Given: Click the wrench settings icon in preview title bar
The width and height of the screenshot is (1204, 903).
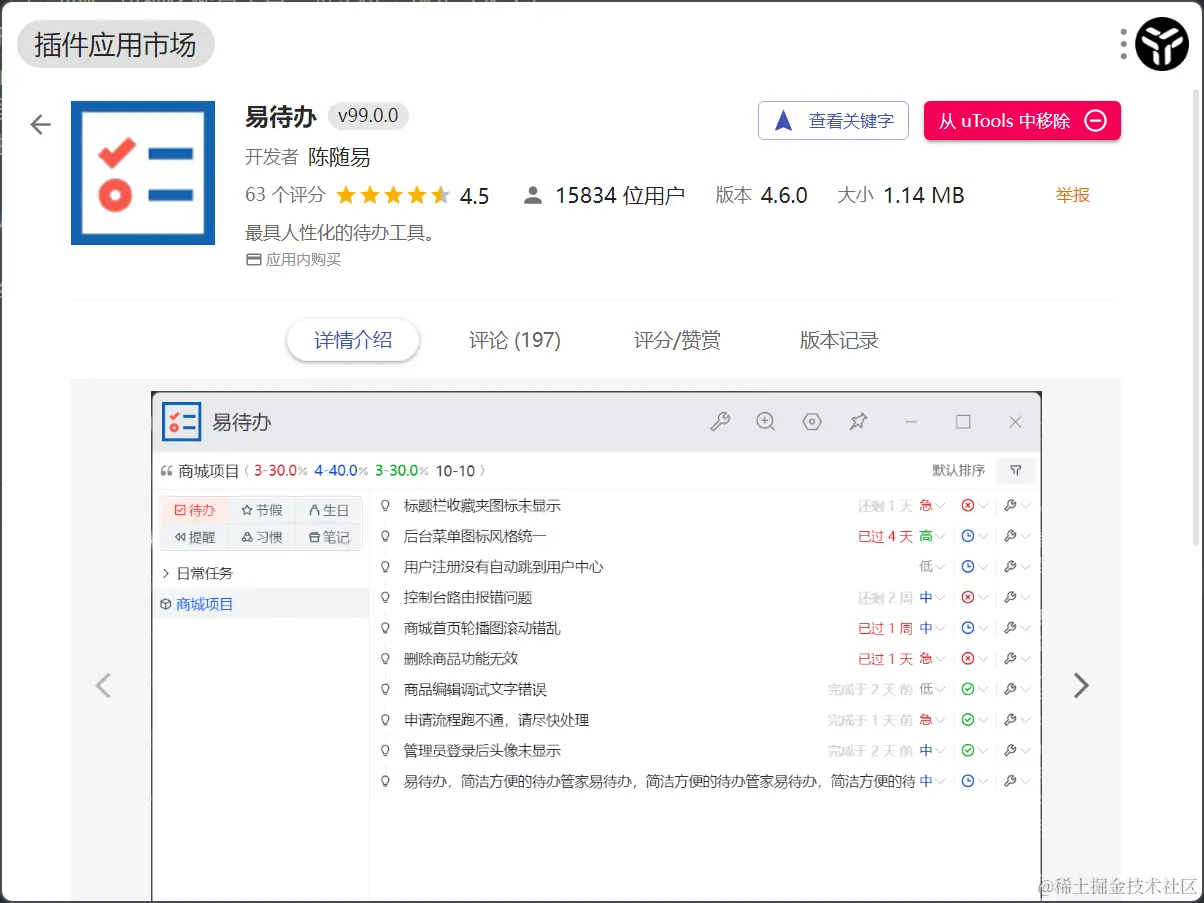Looking at the screenshot, I should coord(720,422).
